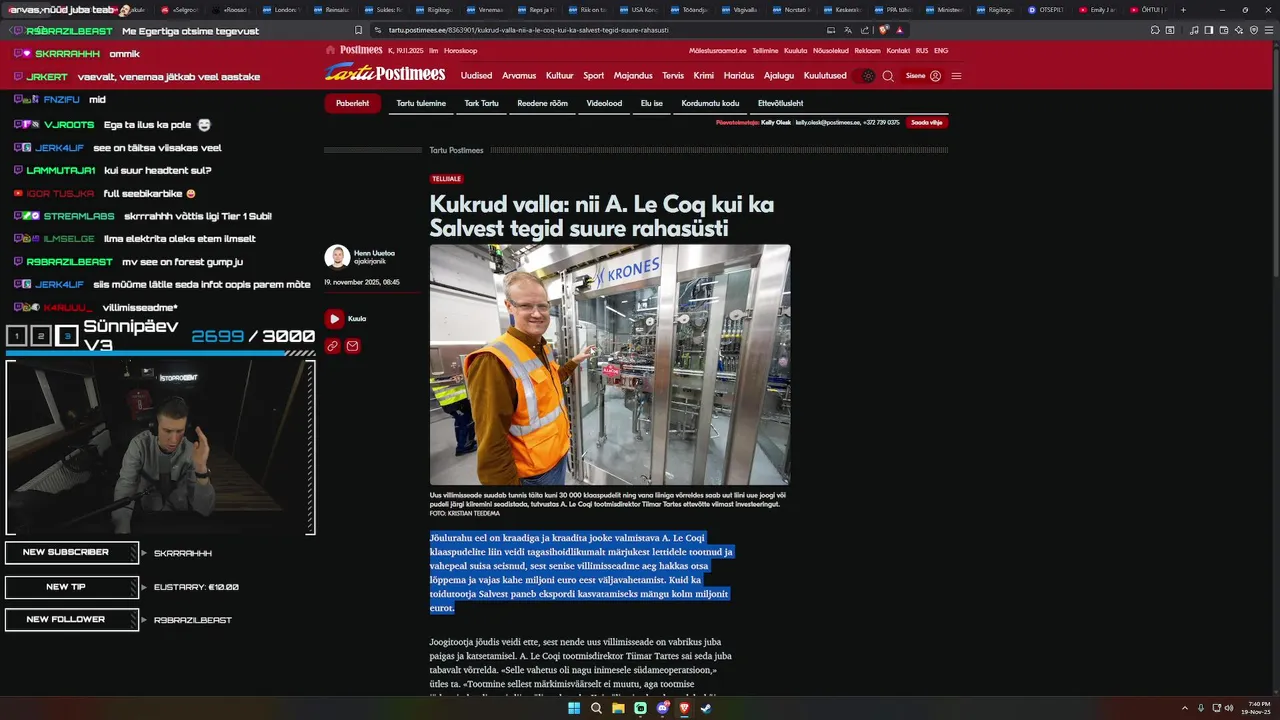Open the Haridus section

pos(739,76)
